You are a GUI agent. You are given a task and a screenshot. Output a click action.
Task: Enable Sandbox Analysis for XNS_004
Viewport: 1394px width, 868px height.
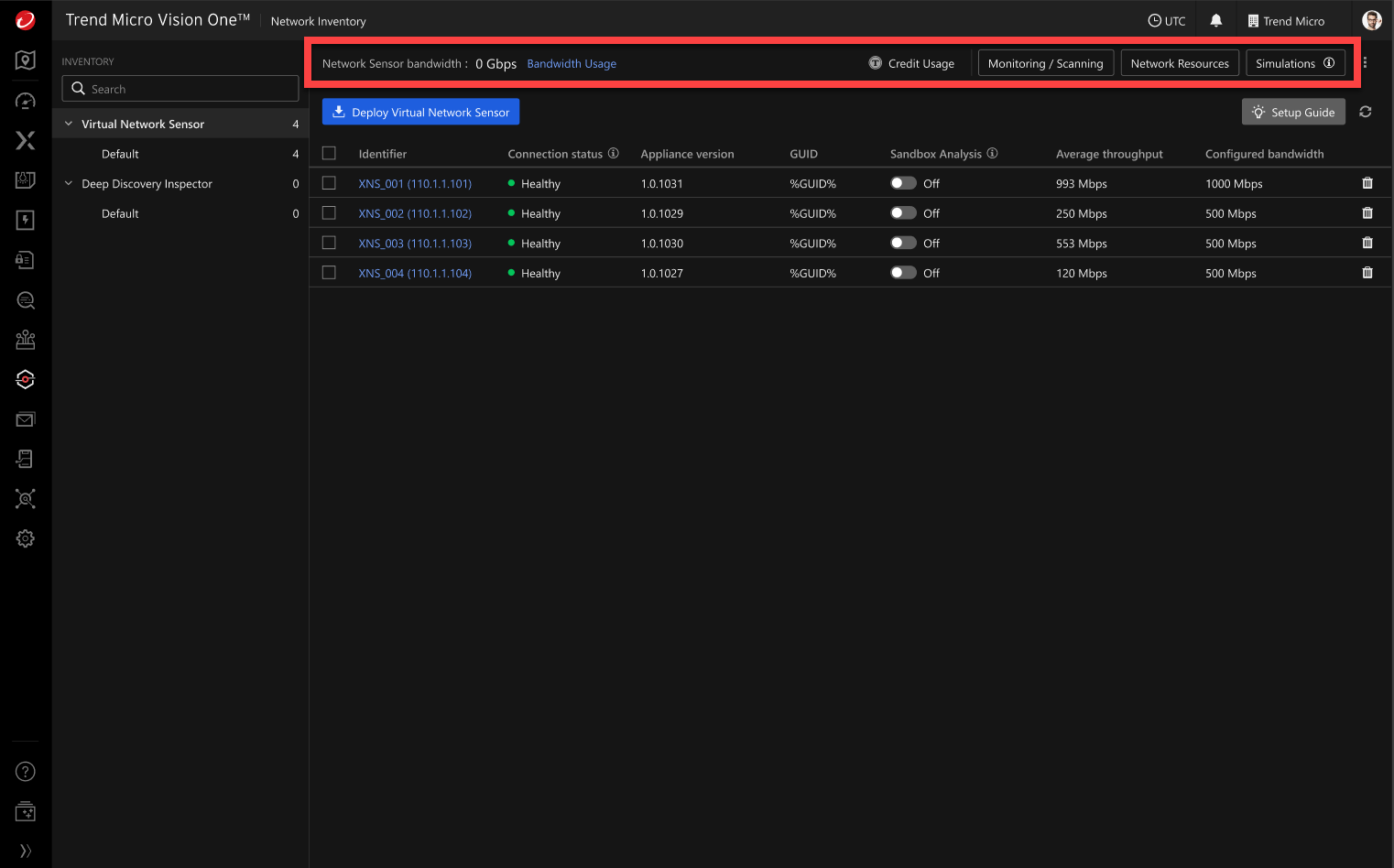click(903, 273)
